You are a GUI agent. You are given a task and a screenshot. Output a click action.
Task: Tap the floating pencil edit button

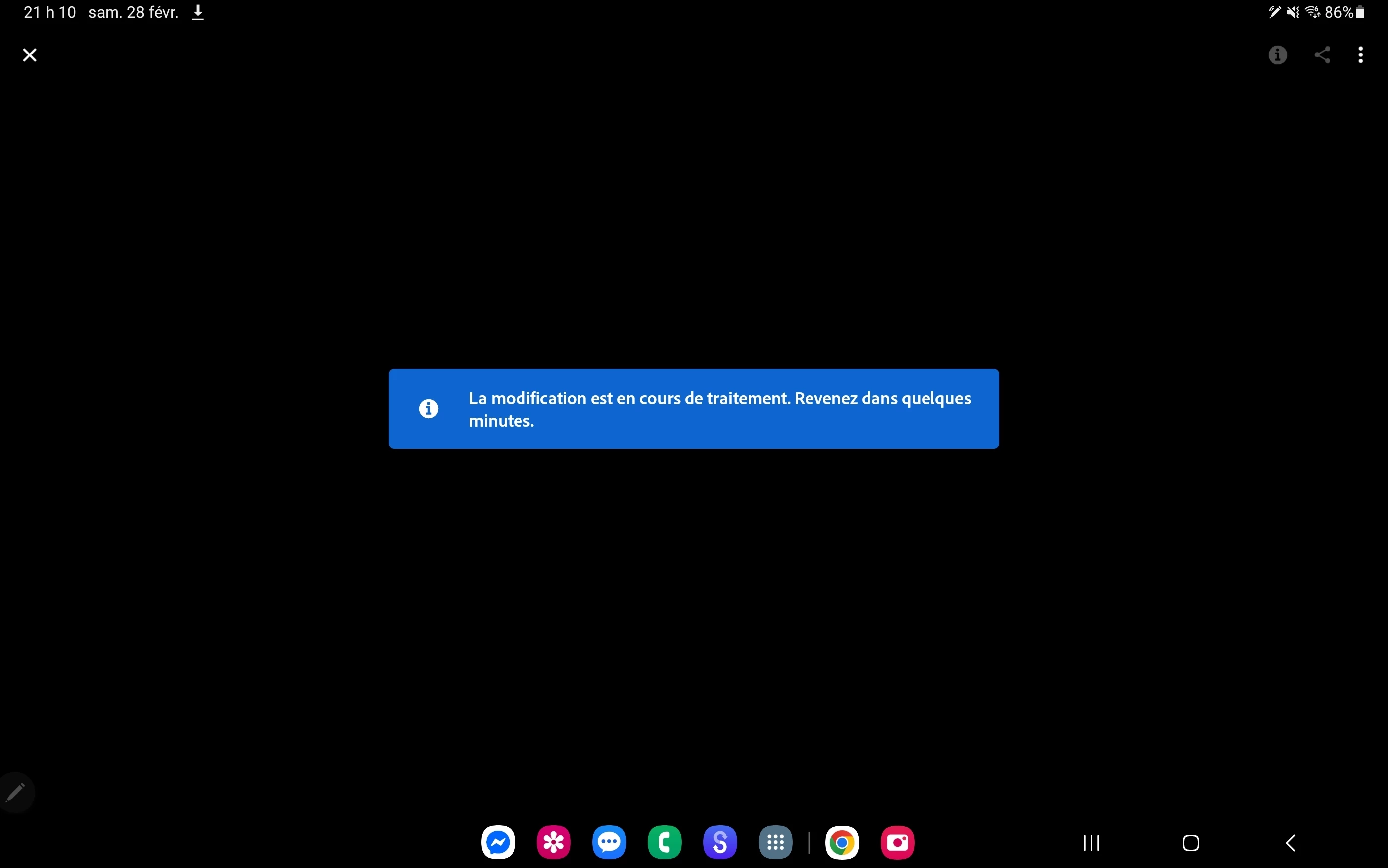(x=15, y=792)
